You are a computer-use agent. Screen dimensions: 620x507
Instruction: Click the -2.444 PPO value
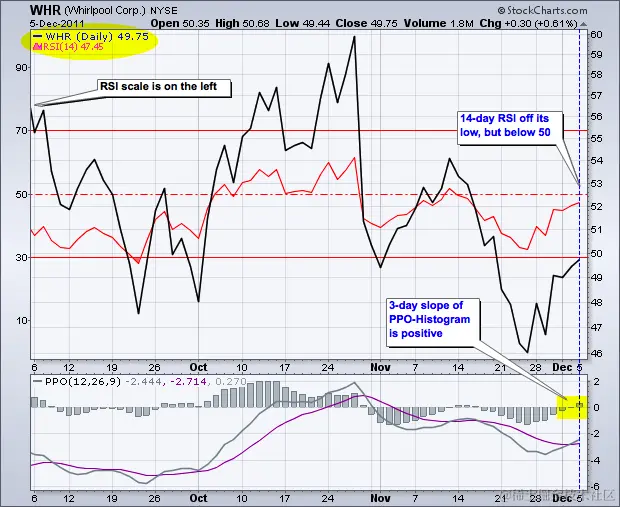[144, 382]
